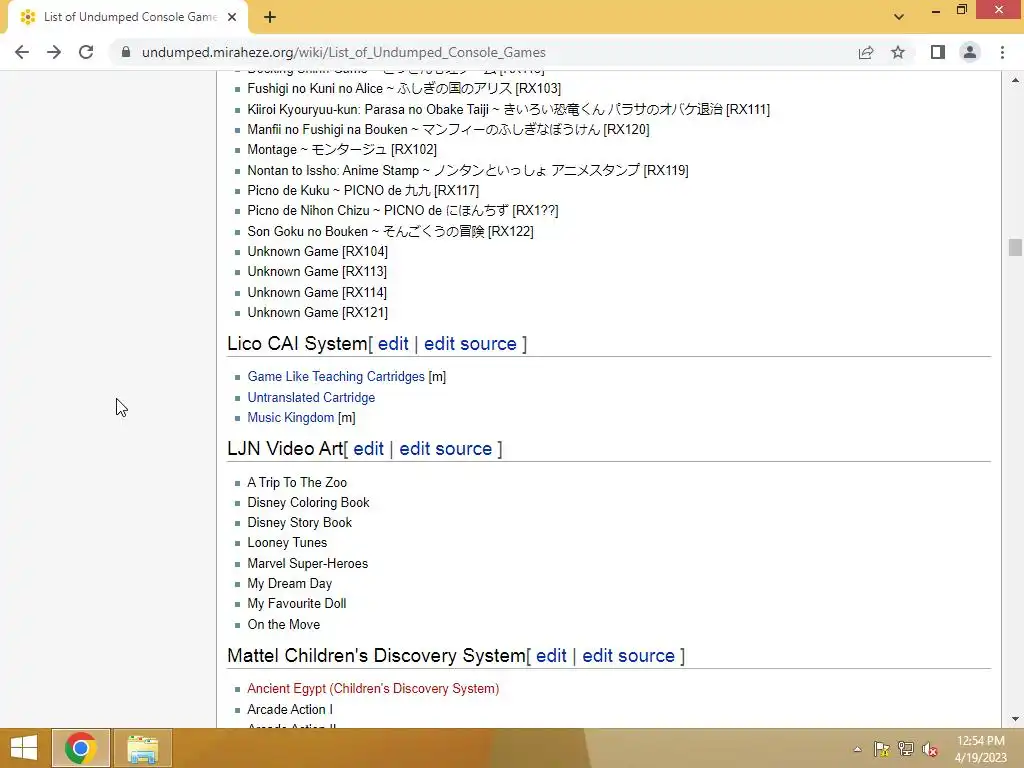Show hidden system tray icons
This screenshot has height=768, width=1024.
[857, 749]
